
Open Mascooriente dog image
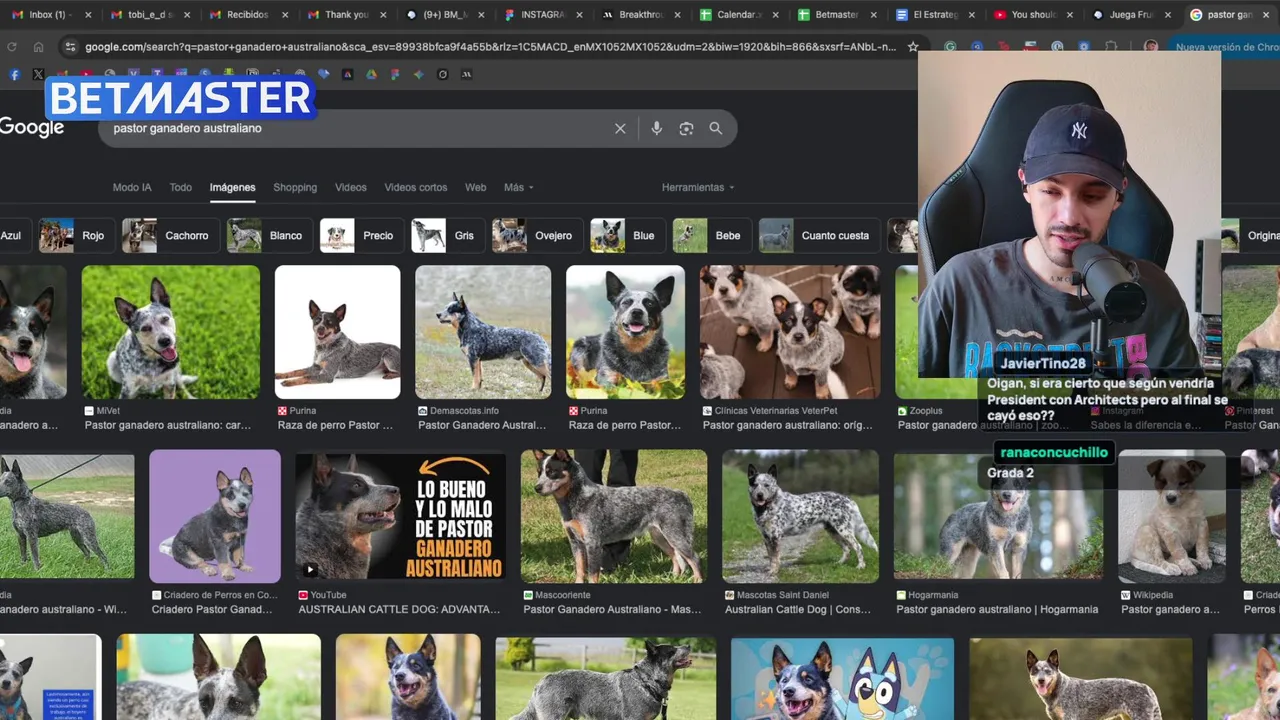[614, 516]
